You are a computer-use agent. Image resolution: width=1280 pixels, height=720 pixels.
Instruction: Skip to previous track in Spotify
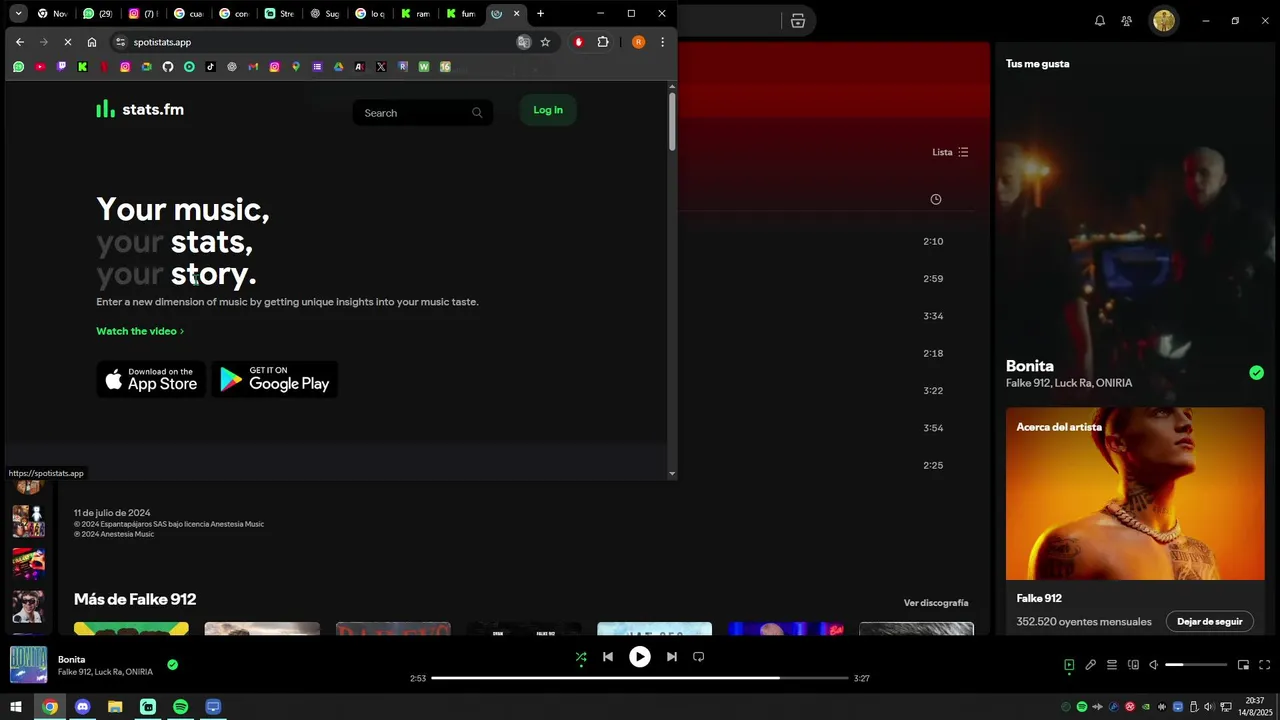608,657
